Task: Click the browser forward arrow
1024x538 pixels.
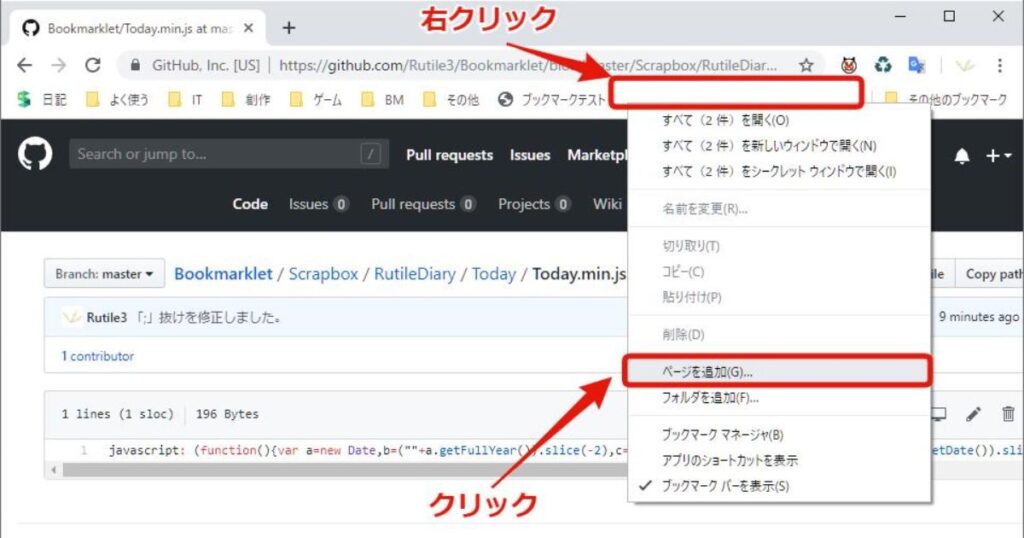Action: (x=59, y=65)
